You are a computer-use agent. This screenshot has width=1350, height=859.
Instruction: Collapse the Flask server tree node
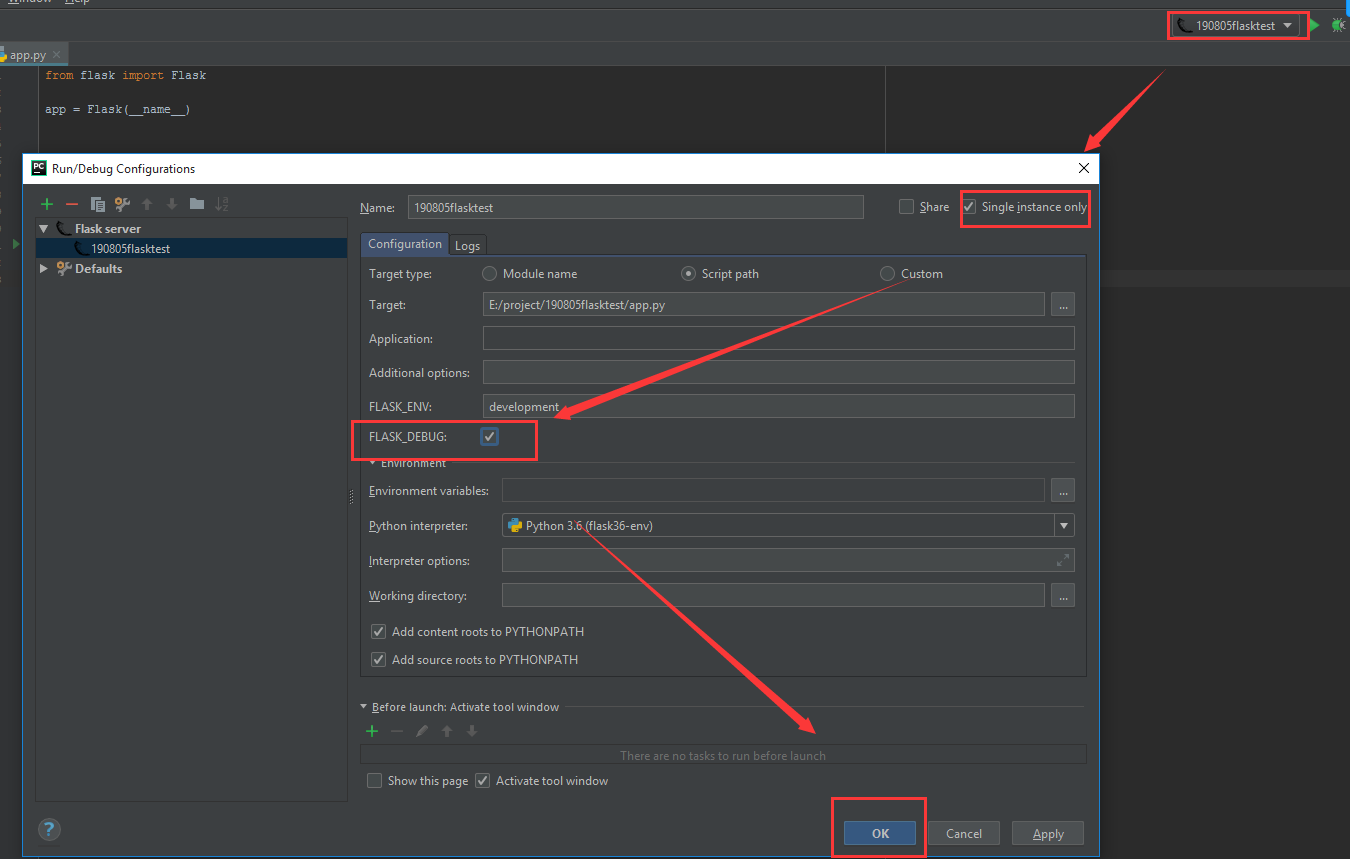tap(44, 229)
